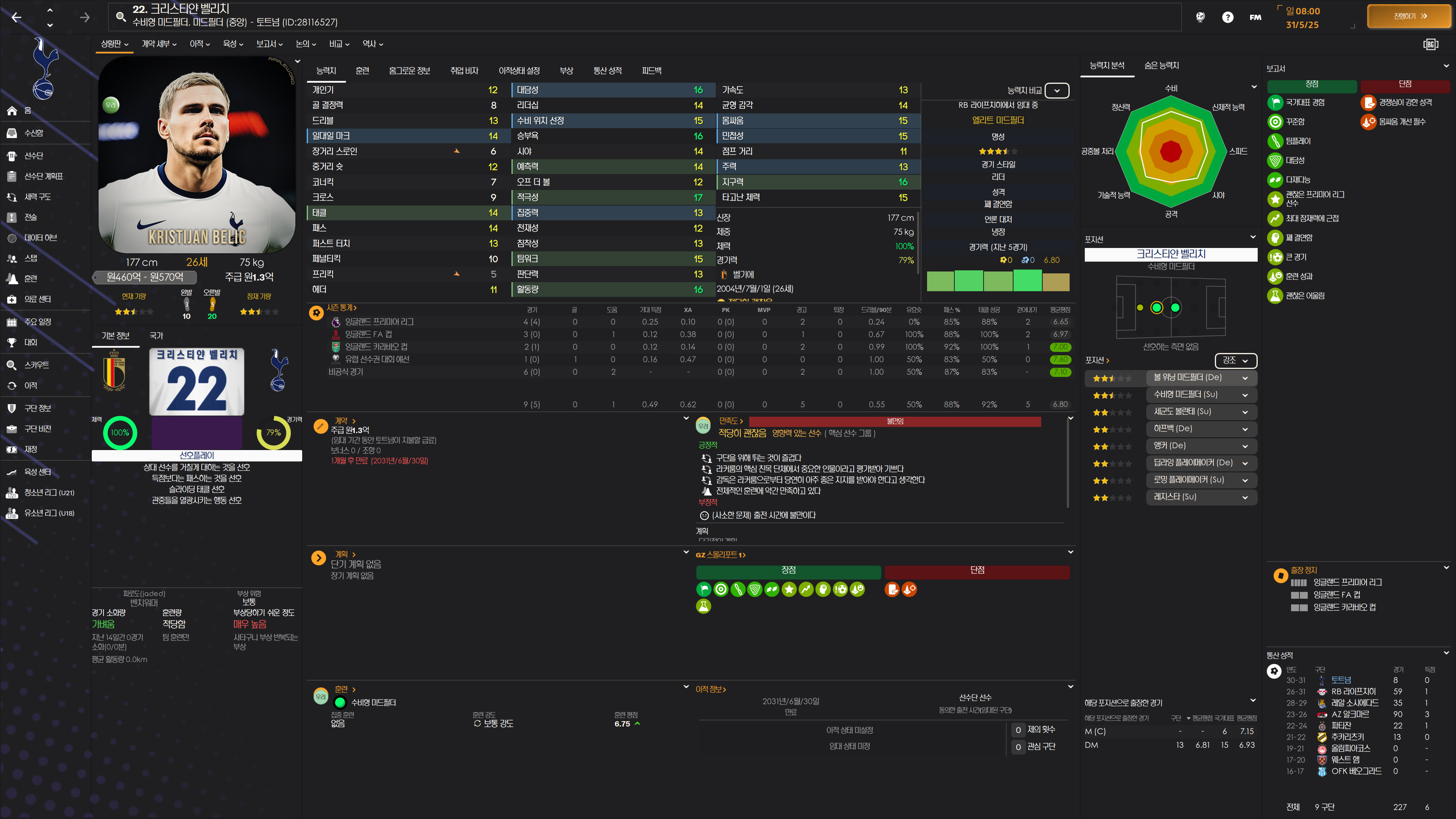Click the back arrow navigation icon
The height and width of the screenshot is (819, 1456).
(16, 17)
